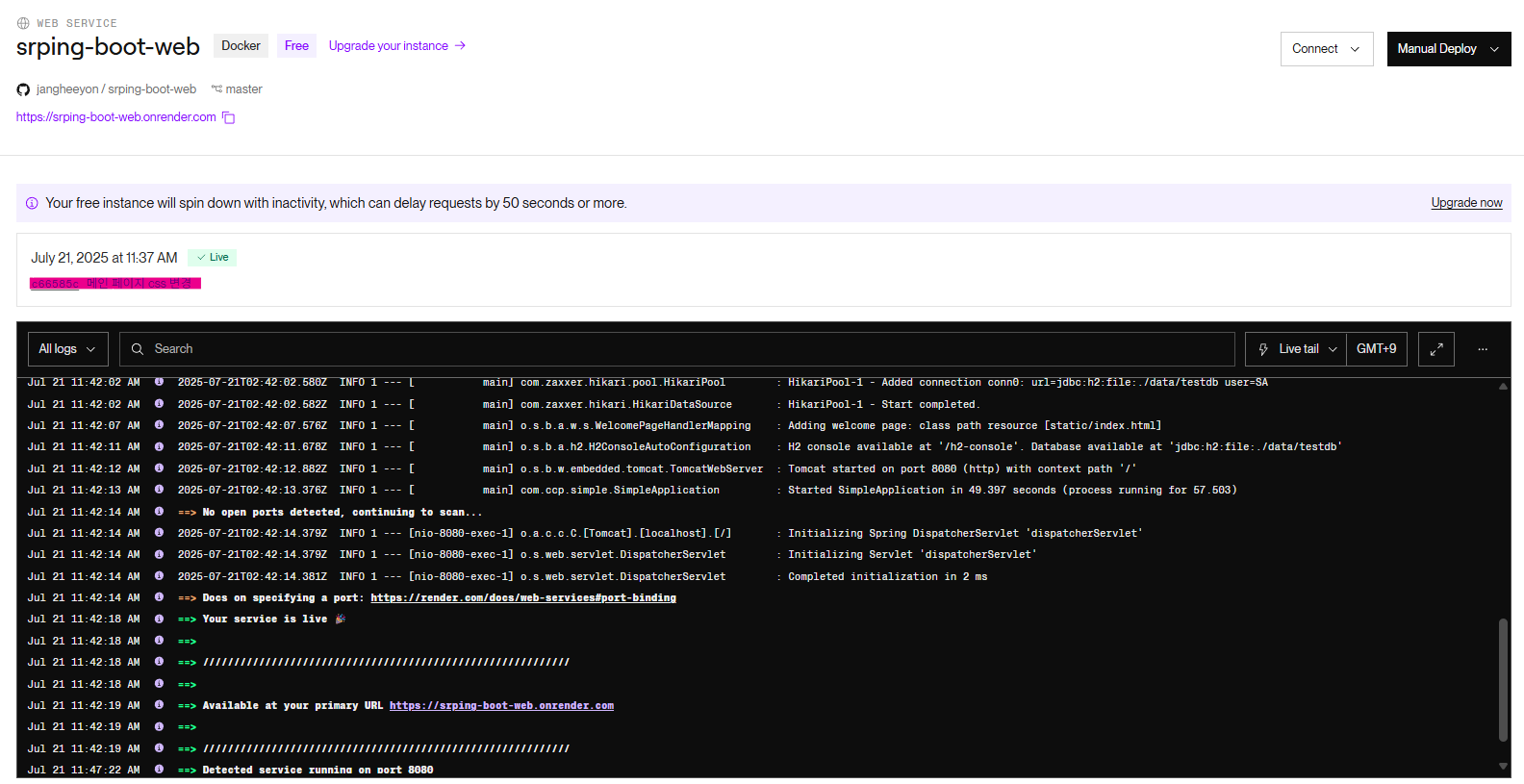Click the Free plan badge
This screenshot has height=784, width=1524.
[296, 46]
